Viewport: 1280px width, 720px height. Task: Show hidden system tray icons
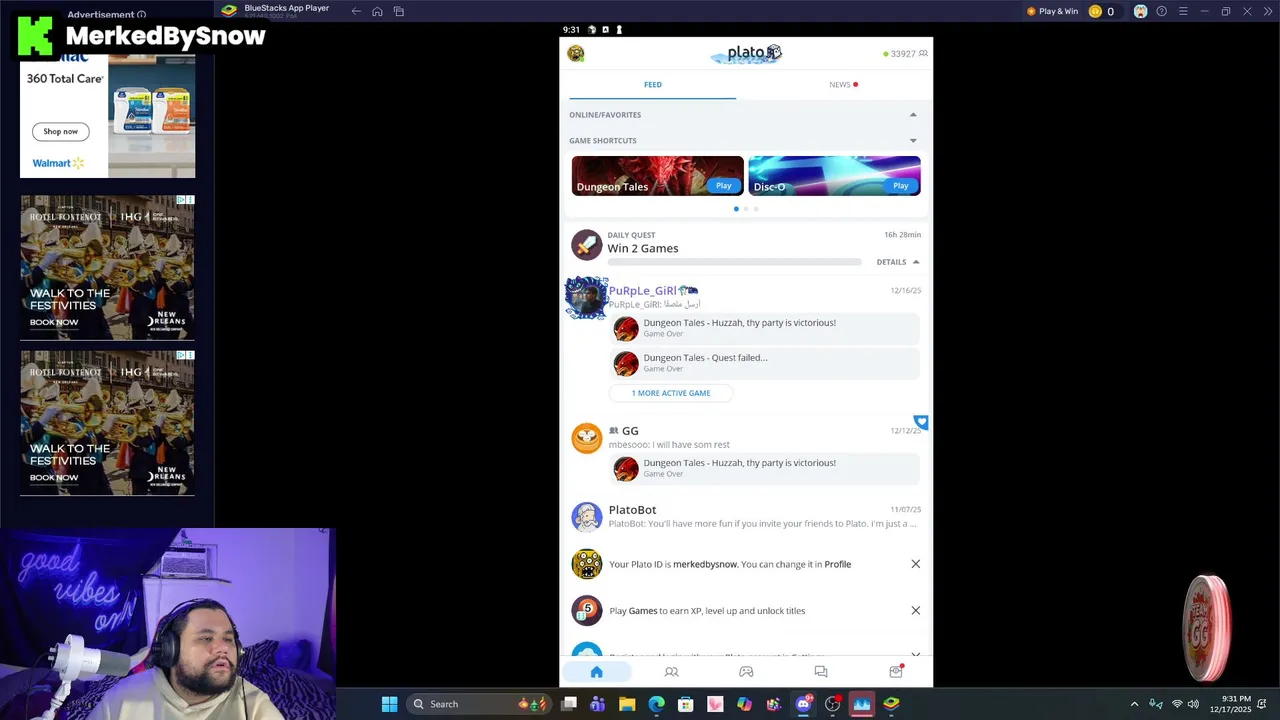point(1134,704)
